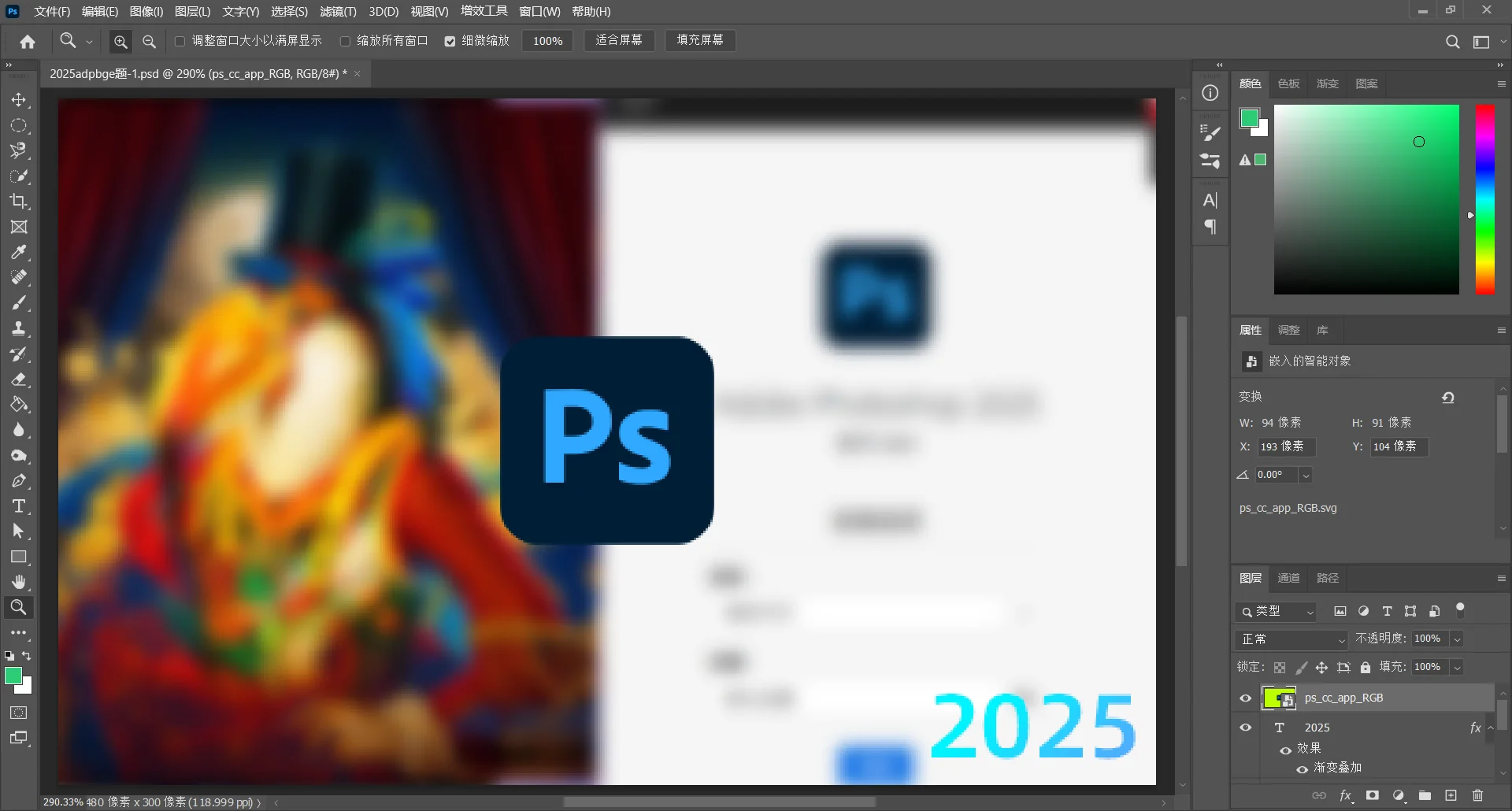Click the Create new layer icon
Image resolution: width=1512 pixels, height=811 pixels.
coord(1451,795)
